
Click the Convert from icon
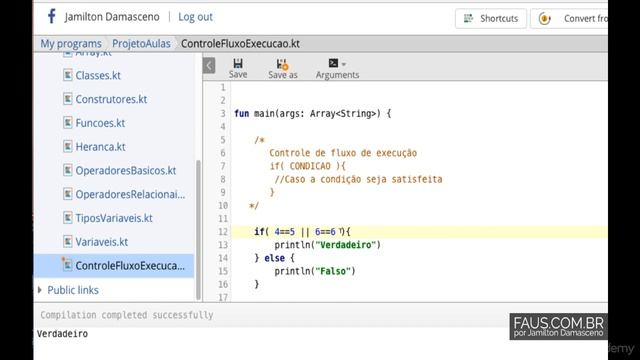[x=544, y=18]
